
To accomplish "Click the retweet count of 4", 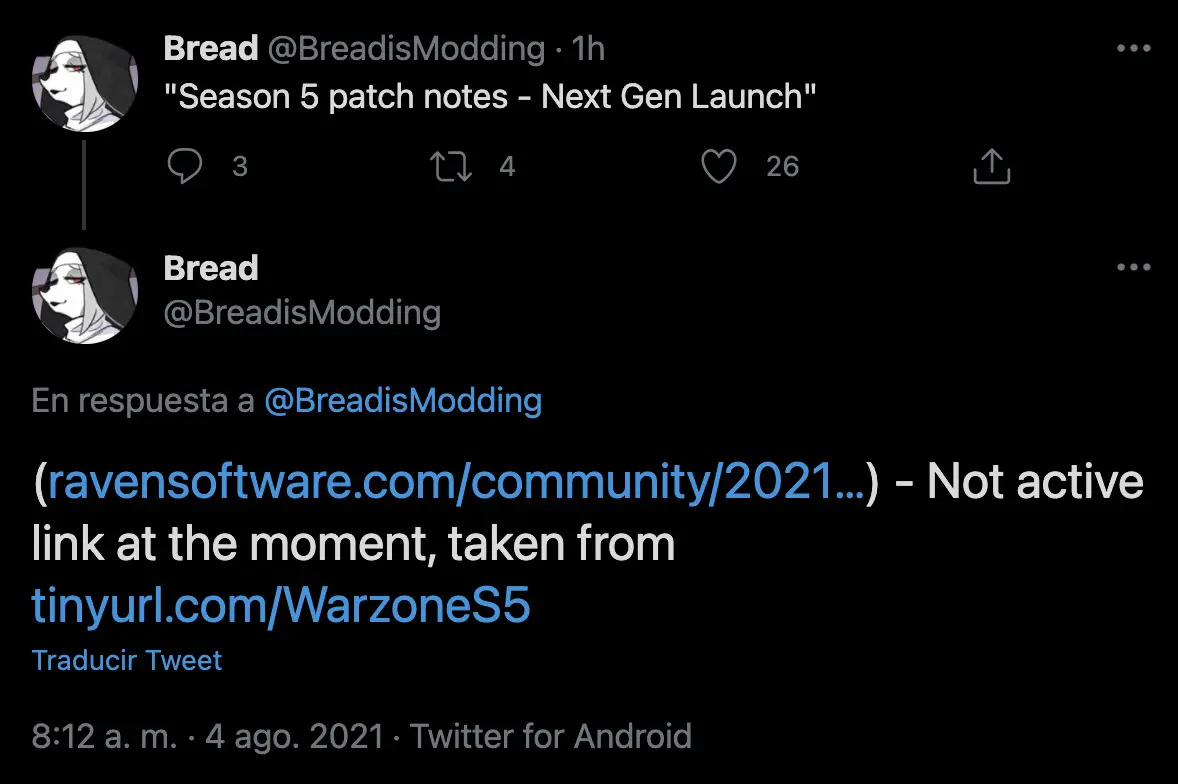I will click(x=507, y=167).
